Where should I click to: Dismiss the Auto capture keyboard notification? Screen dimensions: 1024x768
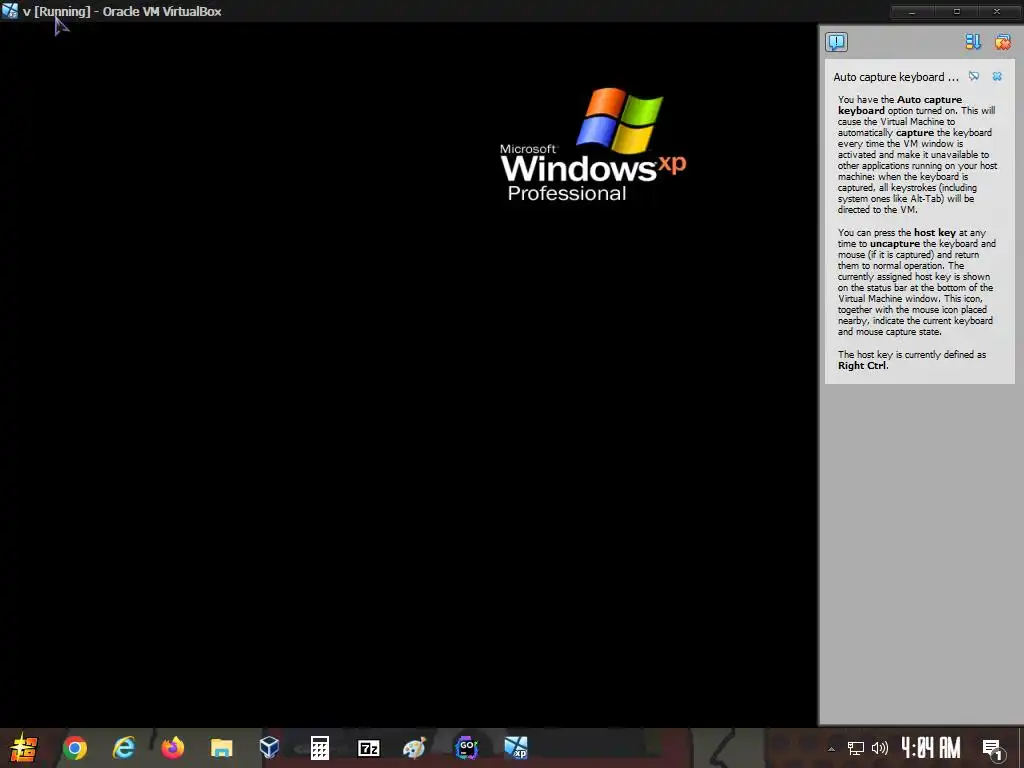click(x=997, y=76)
